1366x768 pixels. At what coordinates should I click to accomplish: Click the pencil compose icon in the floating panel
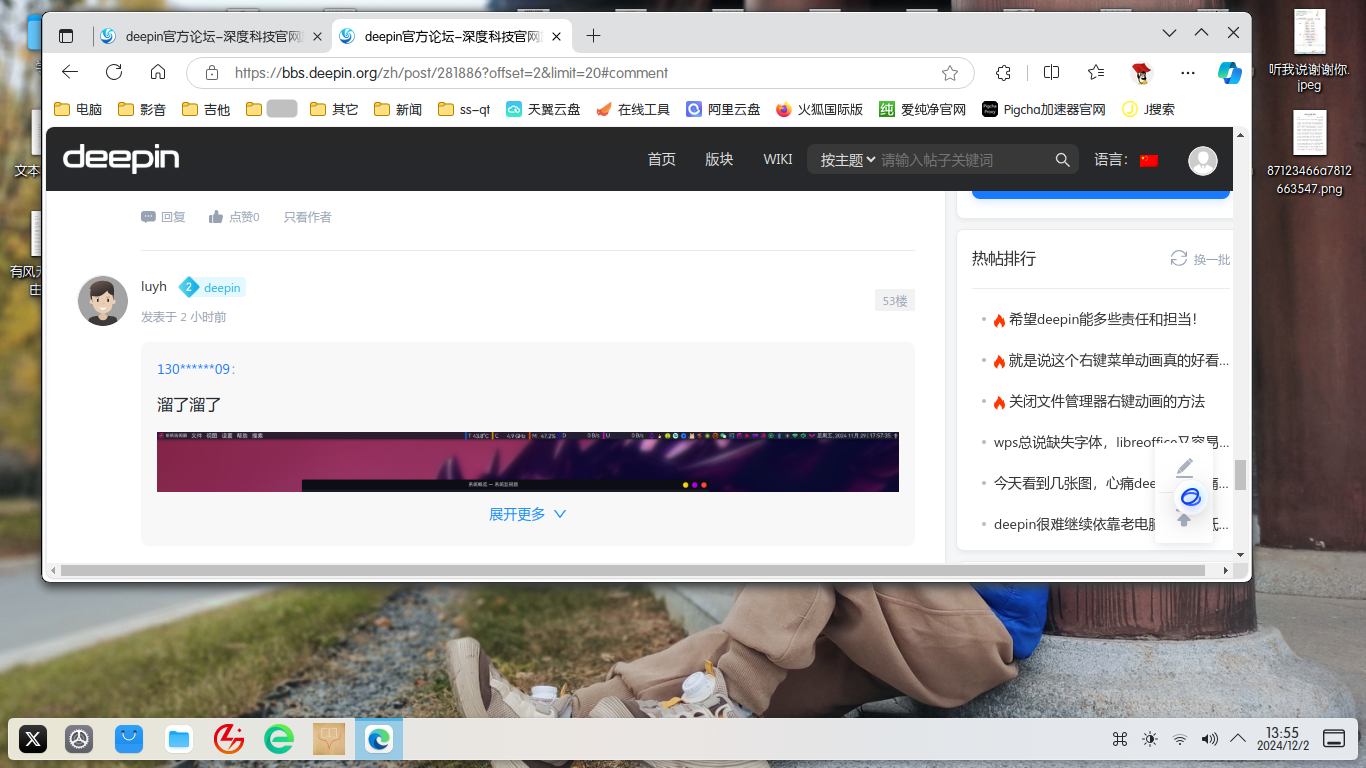[1184, 467]
